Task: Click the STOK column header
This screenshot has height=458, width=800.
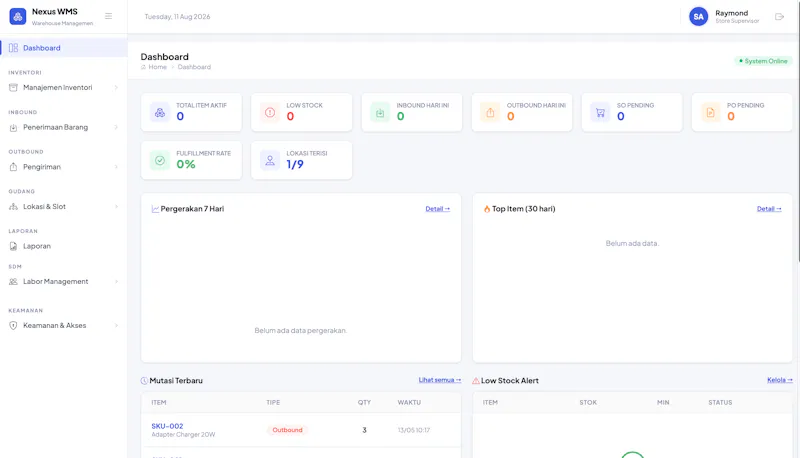Action: point(588,402)
